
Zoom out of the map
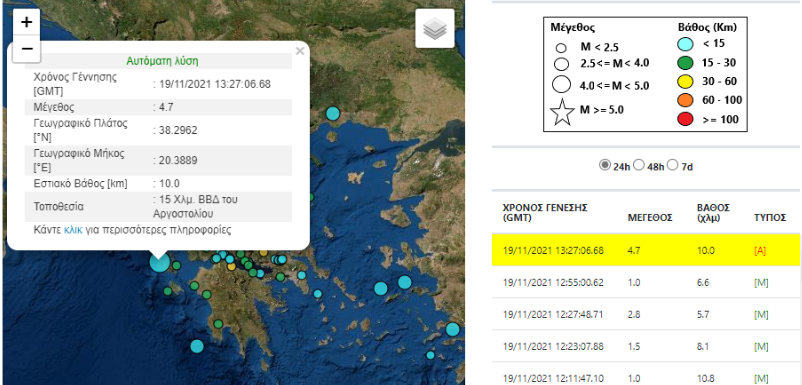pyautogui.click(x=27, y=49)
